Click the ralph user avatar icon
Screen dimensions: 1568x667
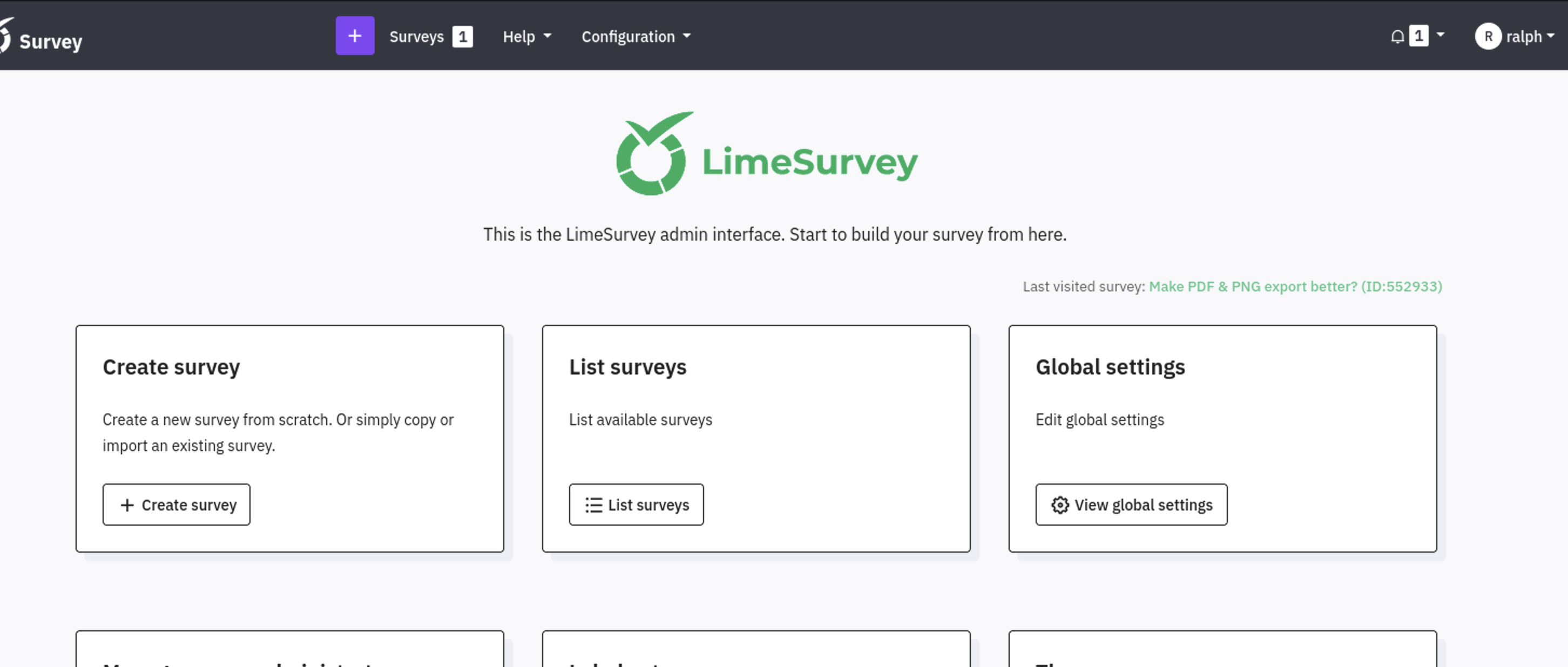click(x=1488, y=37)
